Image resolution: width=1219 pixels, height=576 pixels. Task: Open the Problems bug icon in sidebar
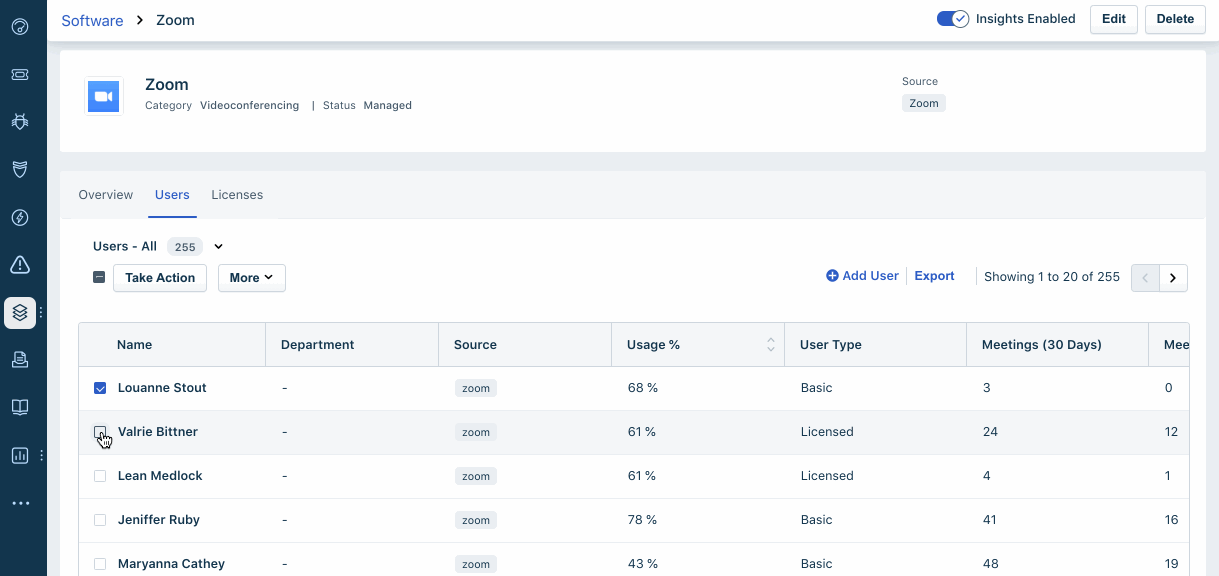[20, 122]
